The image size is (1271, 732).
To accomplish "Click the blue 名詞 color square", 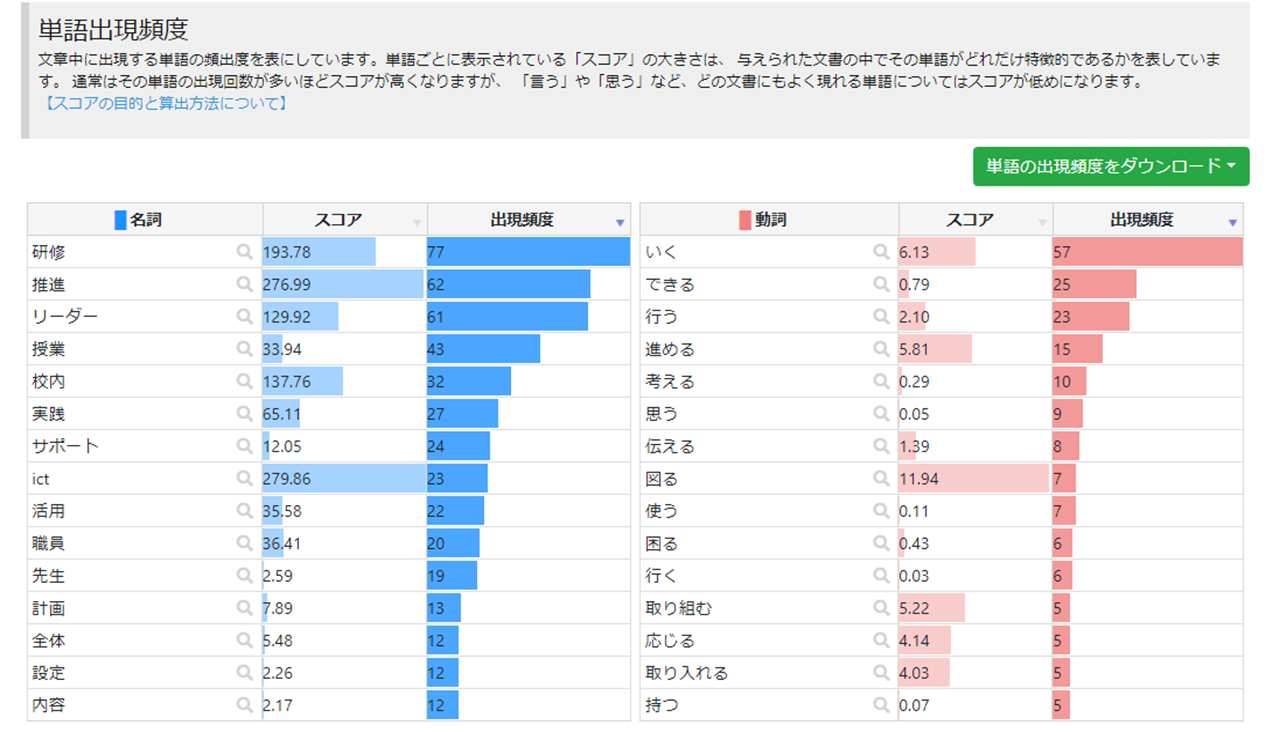I will coord(121,220).
